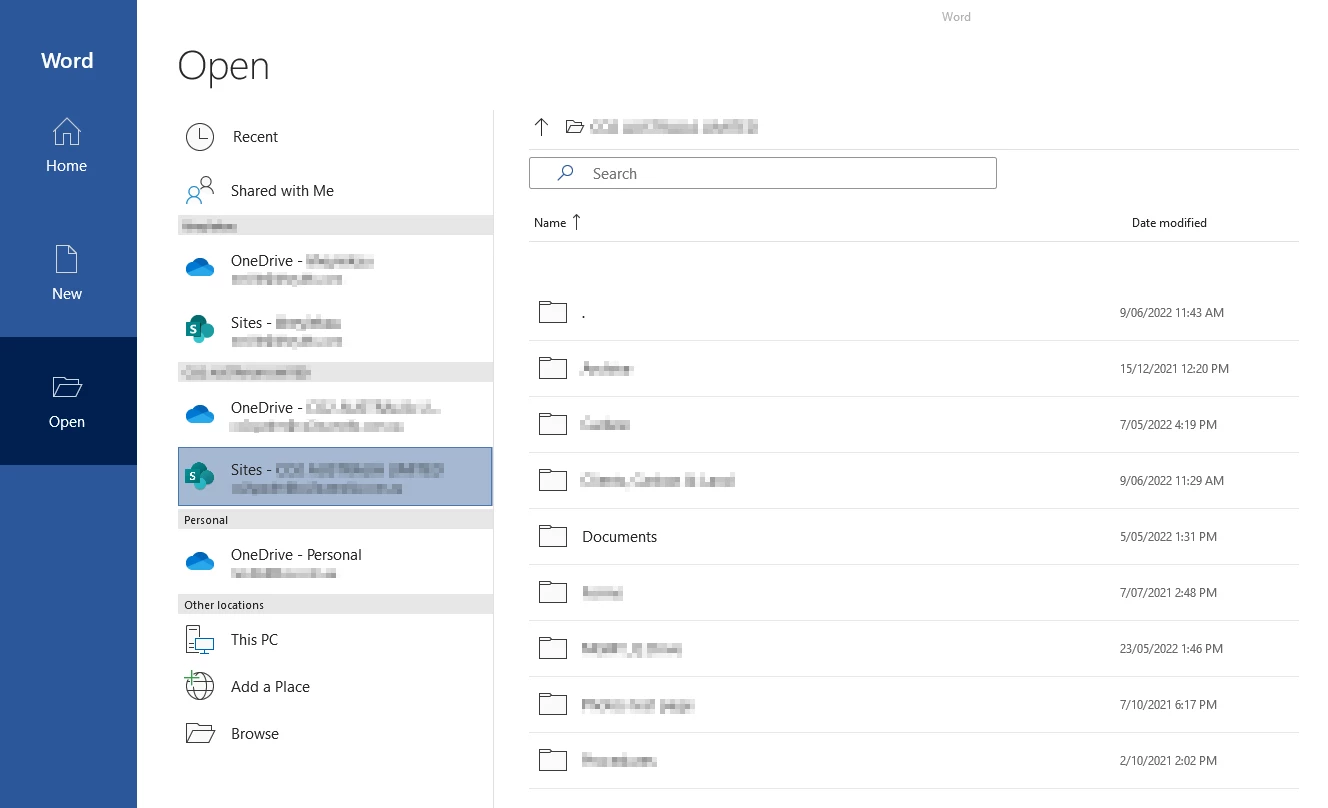Open folder modified 7/07/2021 2:48 PM

[x=914, y=593]
